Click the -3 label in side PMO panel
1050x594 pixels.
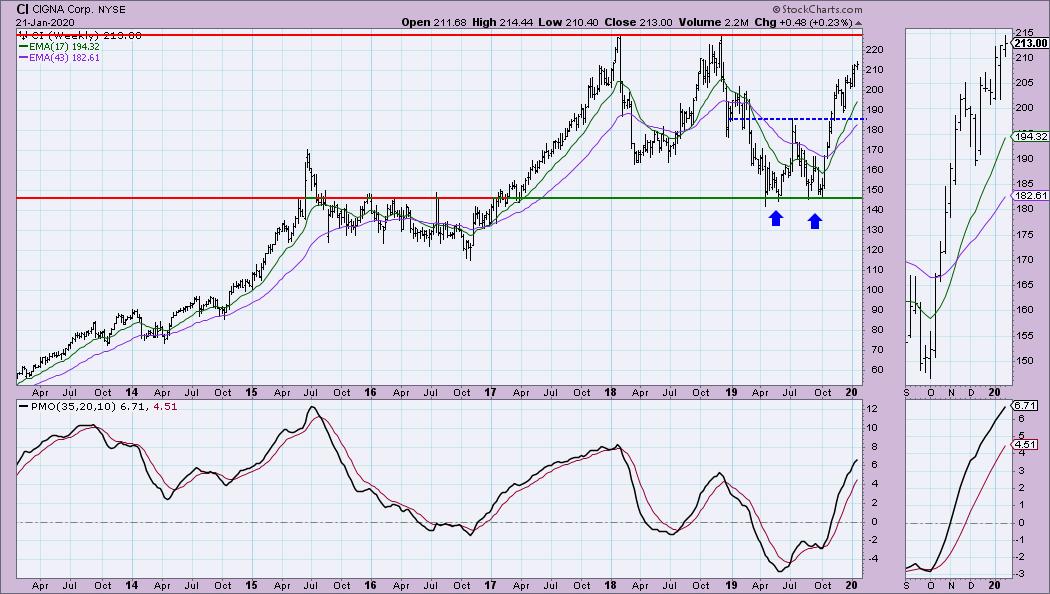click(1021, 574)
